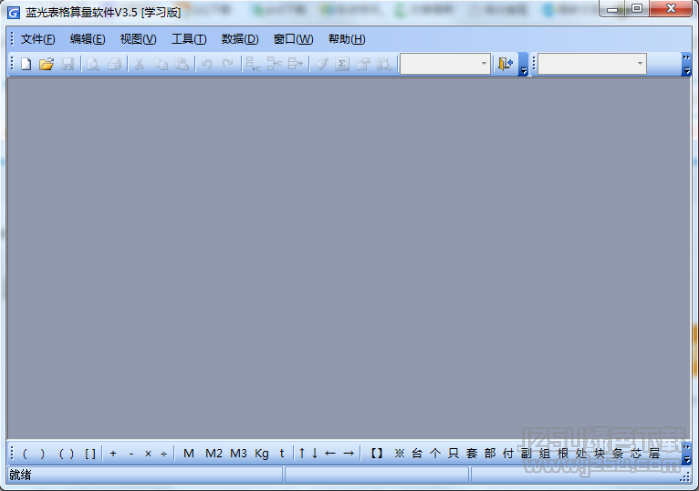Insert the 【】 bracket symbol

(377, 454)
